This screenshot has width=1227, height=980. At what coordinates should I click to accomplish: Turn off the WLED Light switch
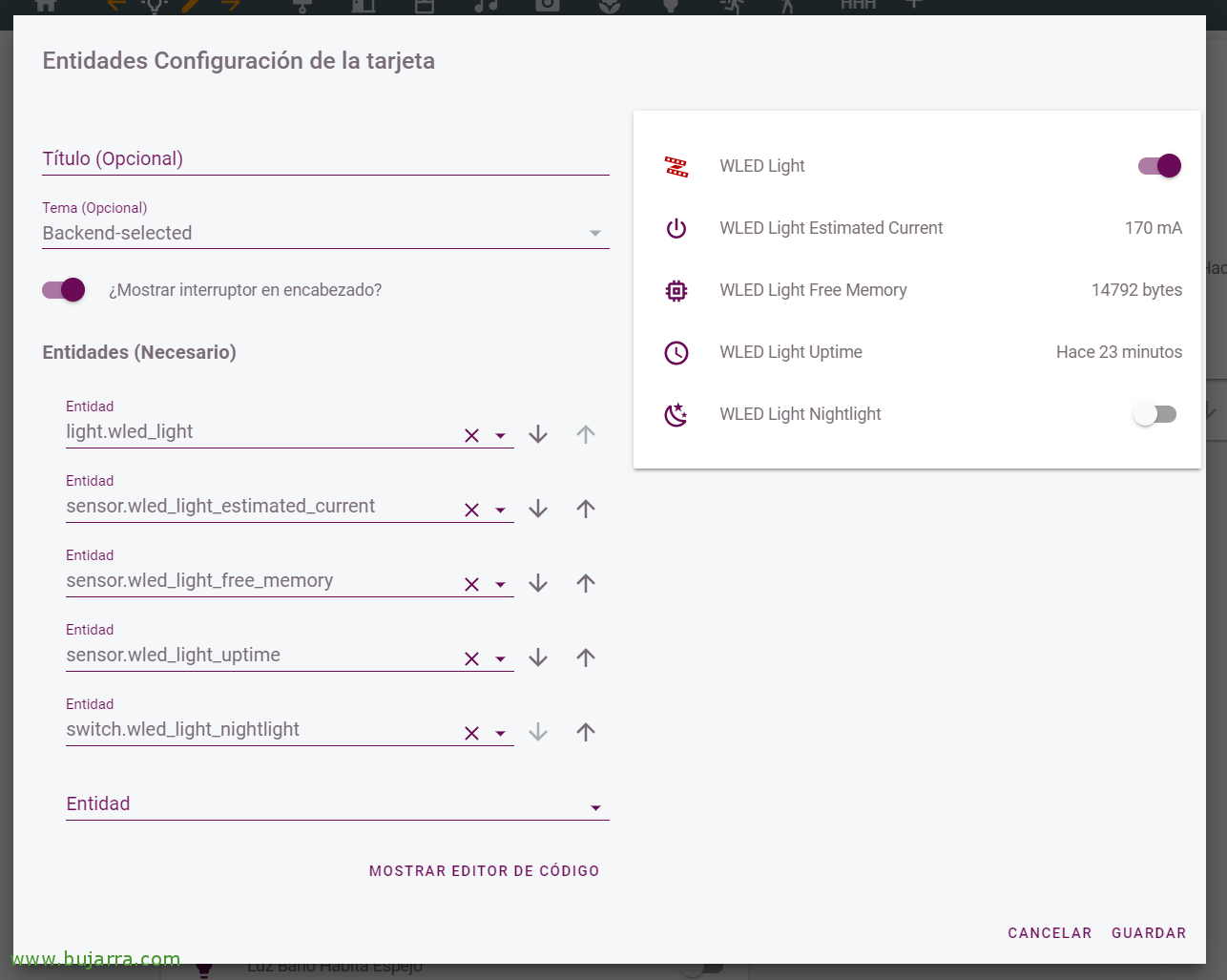click(1158, 166)
